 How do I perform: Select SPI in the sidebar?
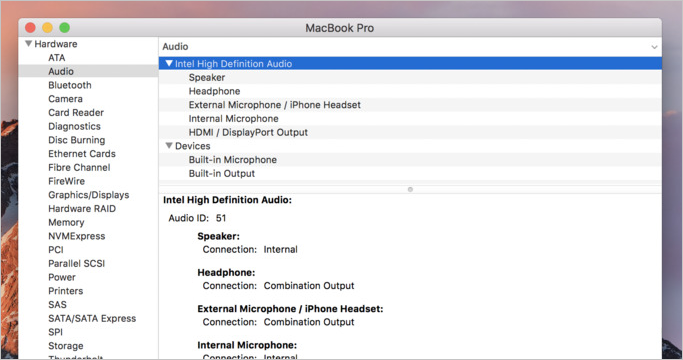55,332
